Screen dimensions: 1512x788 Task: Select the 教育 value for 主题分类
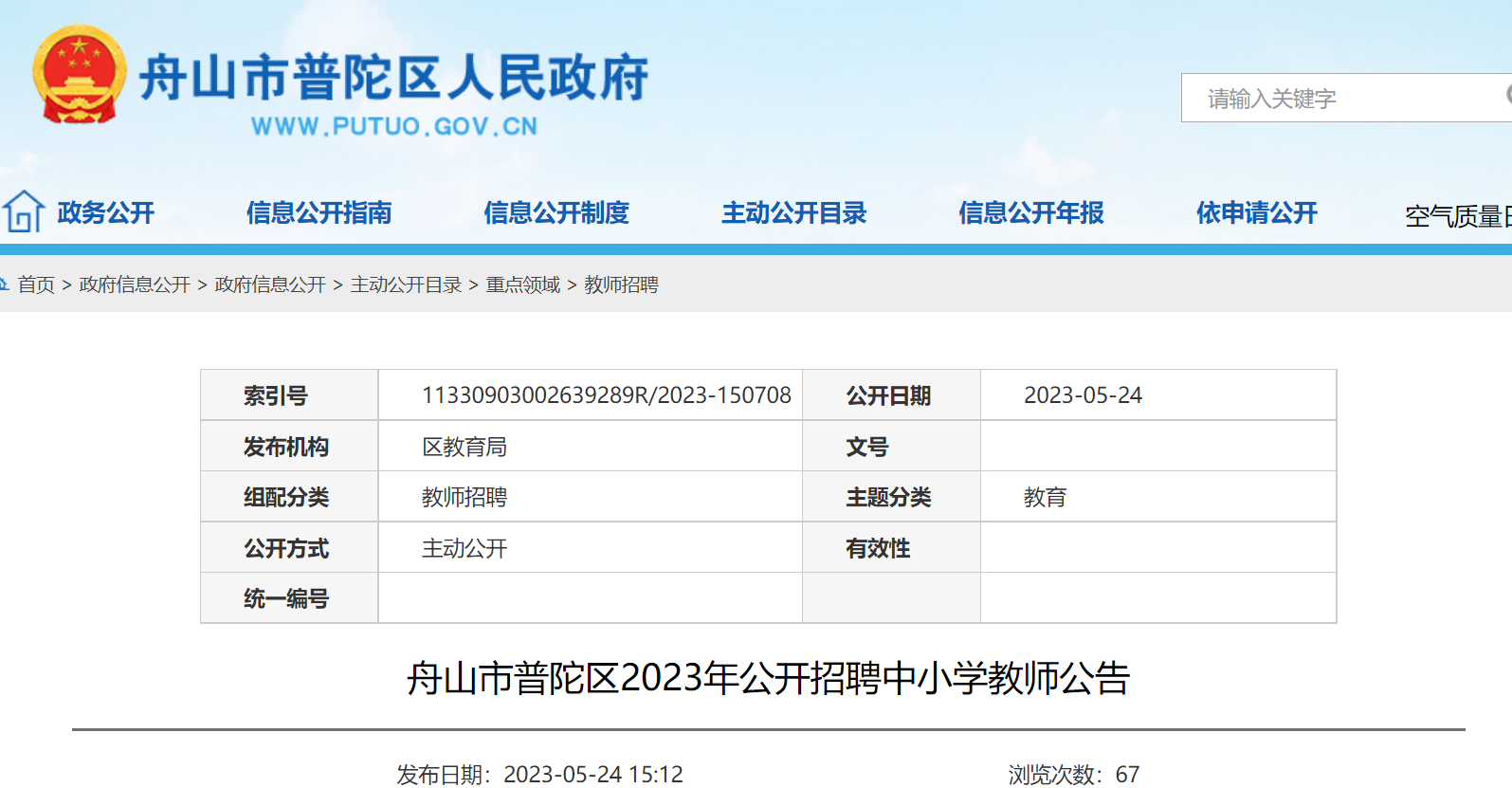pos(1045,497)
